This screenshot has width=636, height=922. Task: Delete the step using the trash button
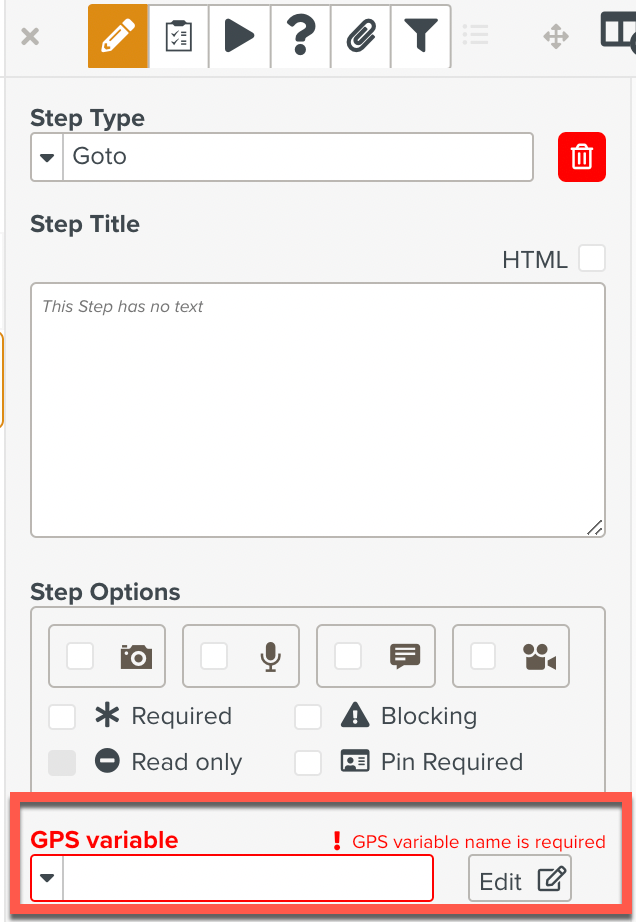click(581, 156)
